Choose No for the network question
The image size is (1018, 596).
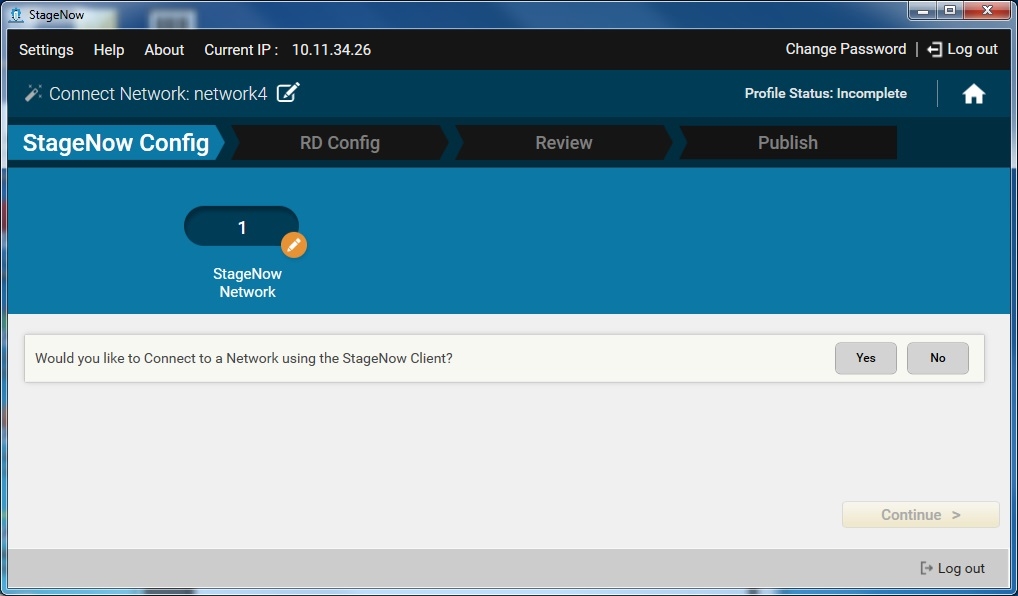coord(938,358)
